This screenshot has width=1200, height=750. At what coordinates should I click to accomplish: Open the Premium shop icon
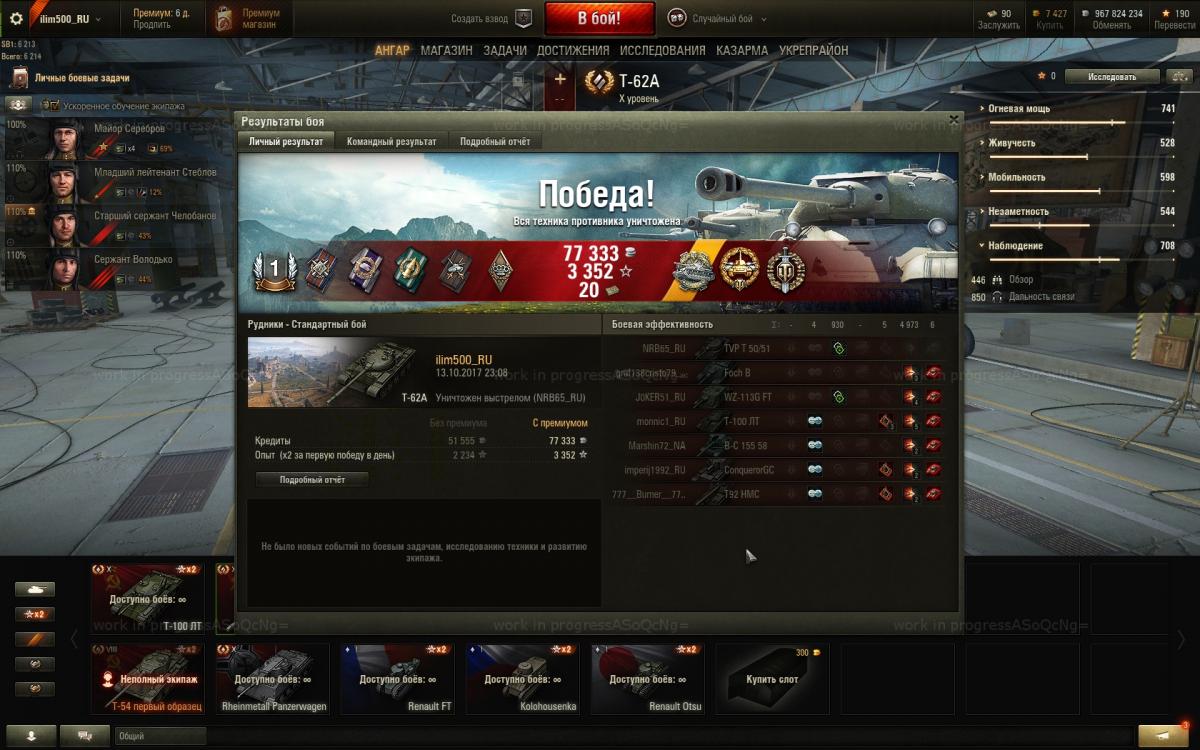225,19
